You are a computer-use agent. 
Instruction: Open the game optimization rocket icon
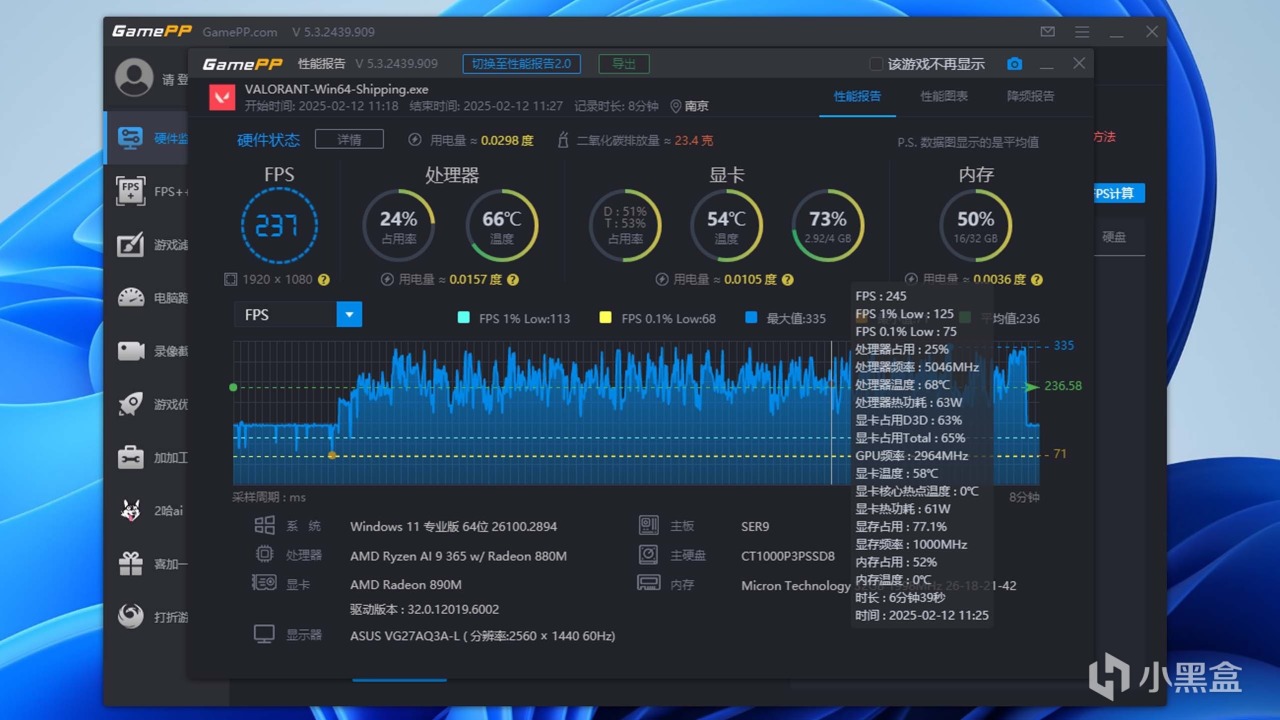[x=130, y=404]
